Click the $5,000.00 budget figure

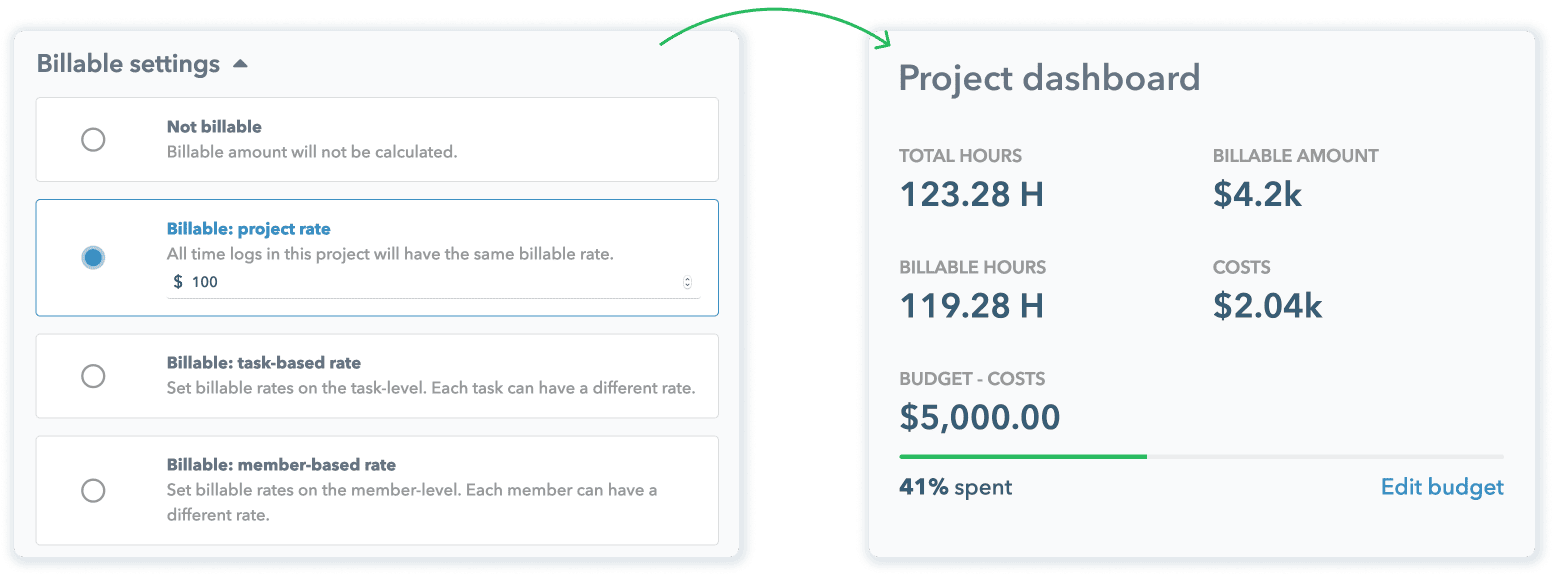pos(979,417)
